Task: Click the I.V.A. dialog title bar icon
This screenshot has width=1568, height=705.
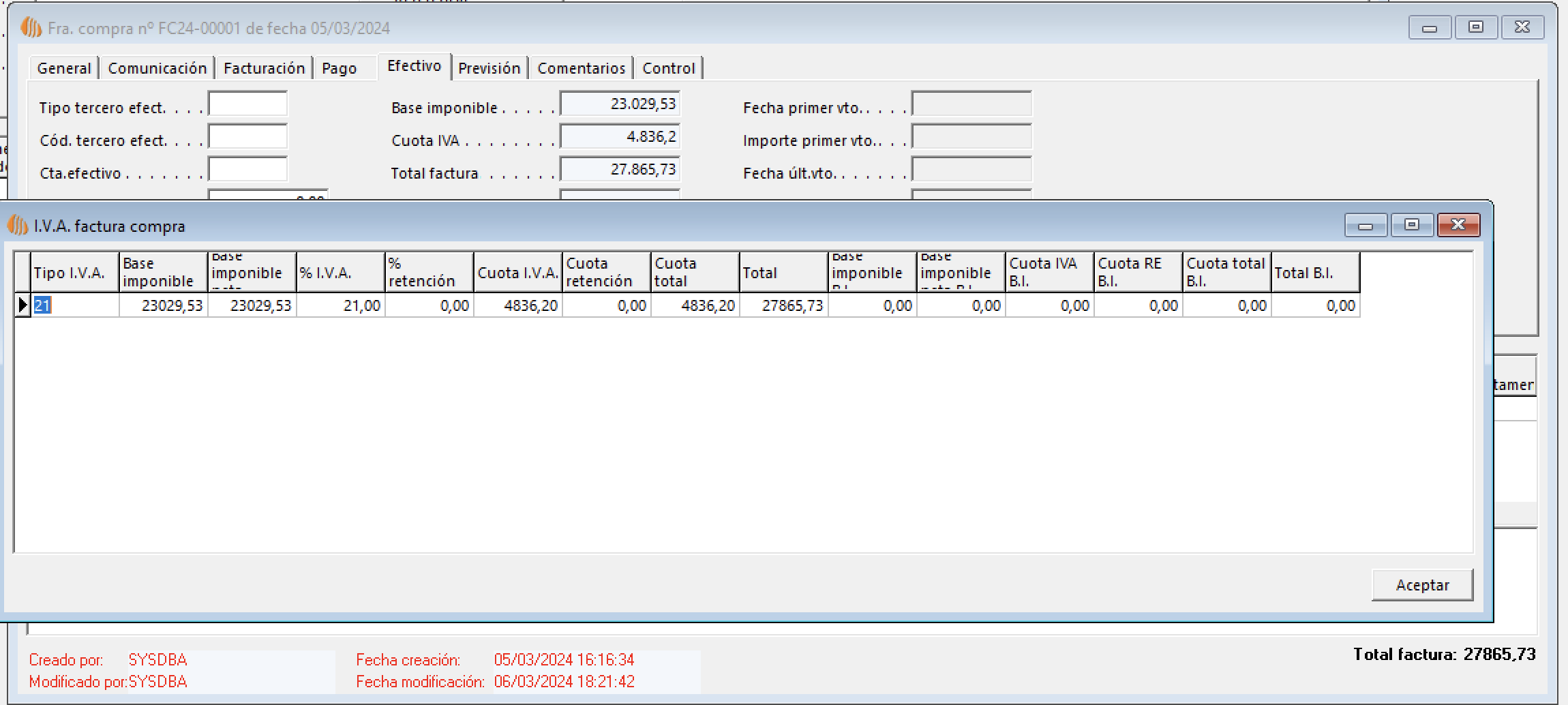Action: (x=17, y=225)
